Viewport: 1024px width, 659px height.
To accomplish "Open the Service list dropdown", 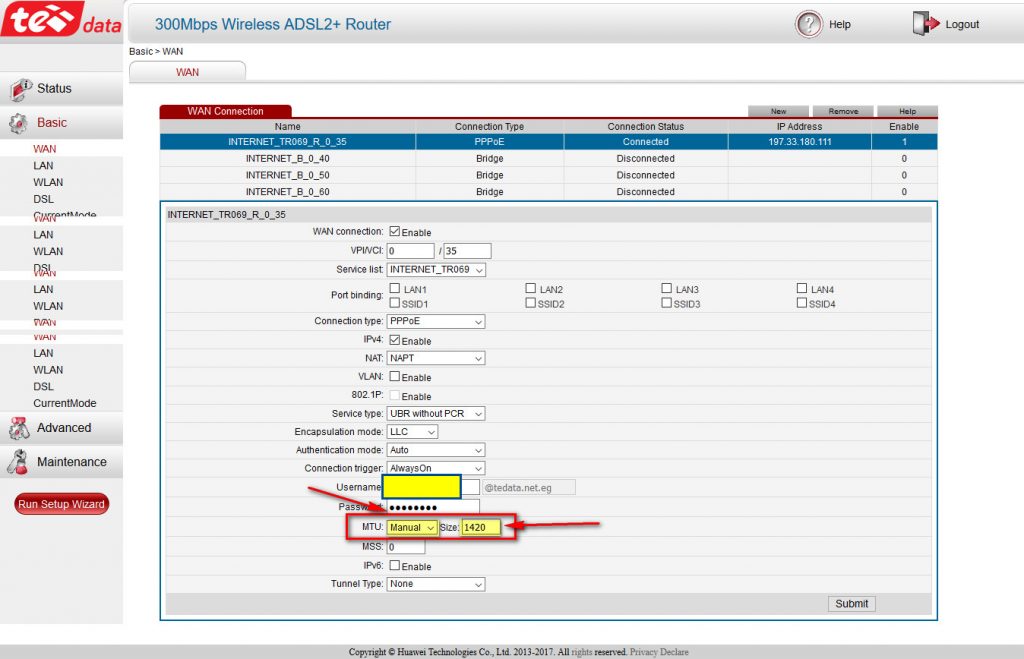I will click(436, 270).
